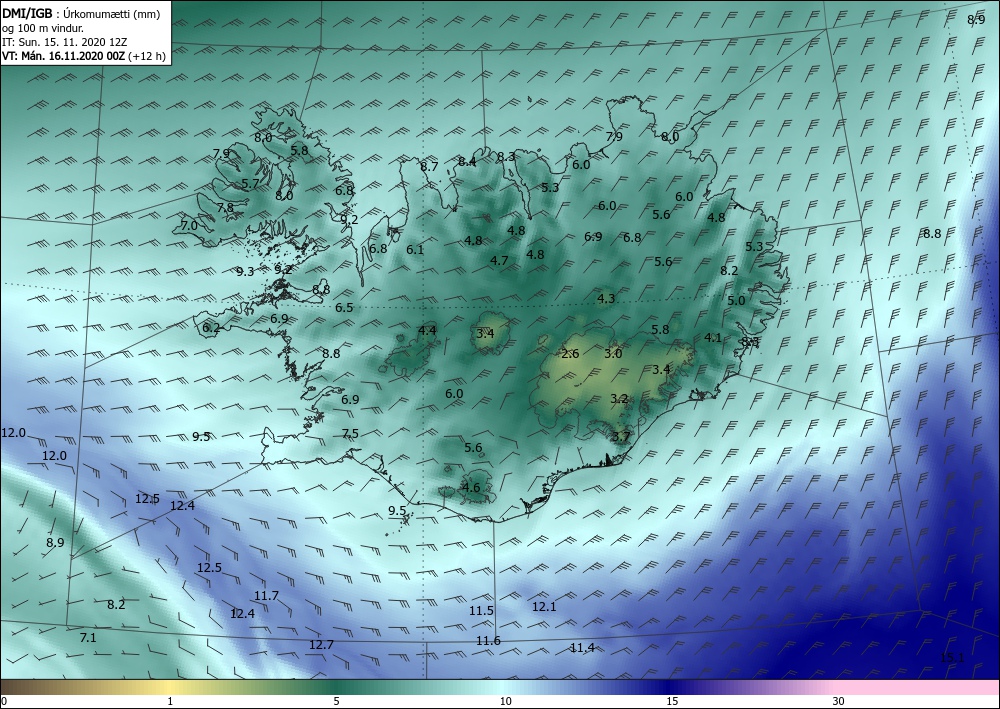Viewport: 1000px width, 709px height.
Task: Click the 11.7 value on the map
Action: [266, 596]
